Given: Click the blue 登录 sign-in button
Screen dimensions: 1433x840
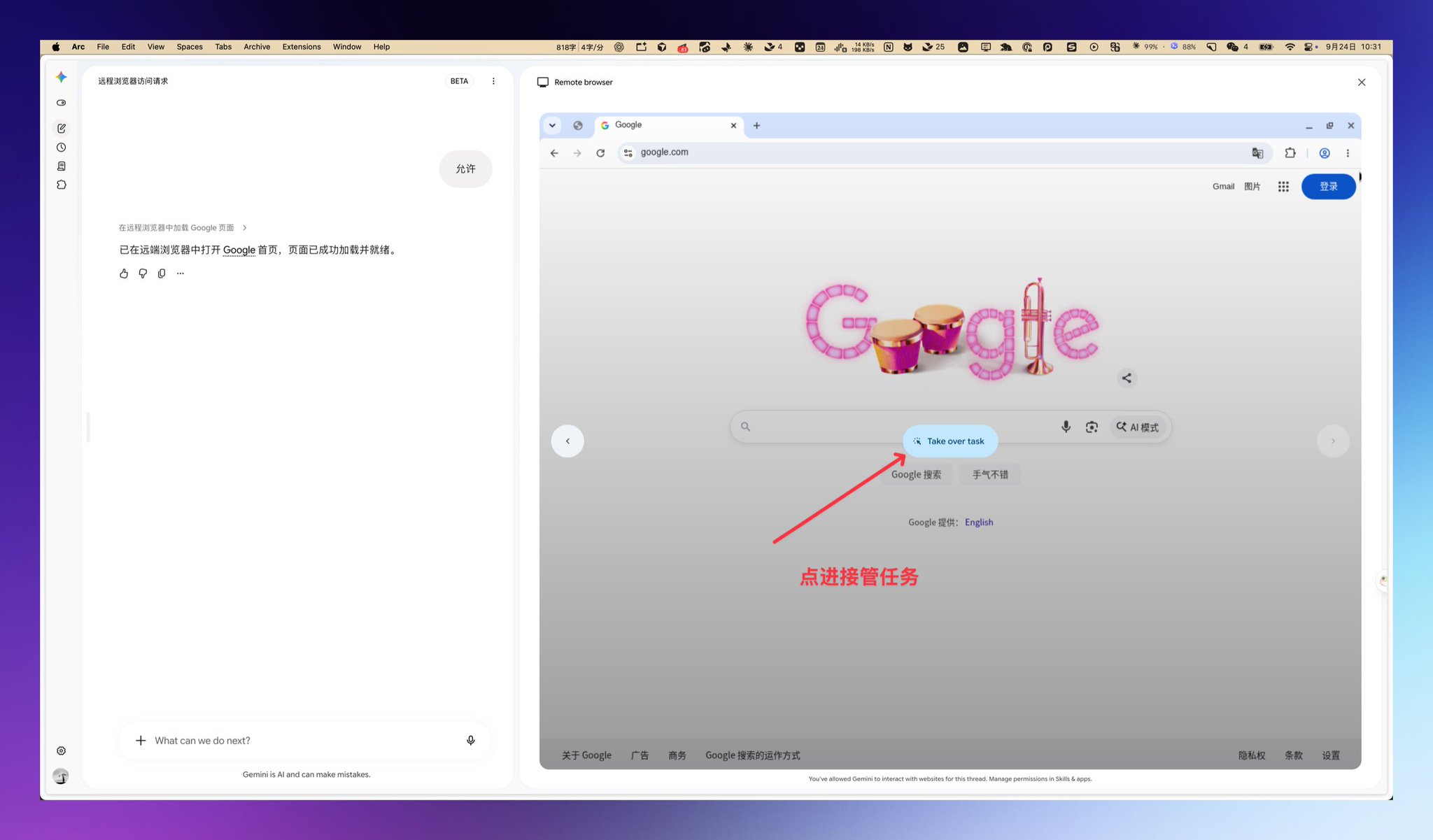Looking at the screenshot, I should click(x=1328, y=186).
